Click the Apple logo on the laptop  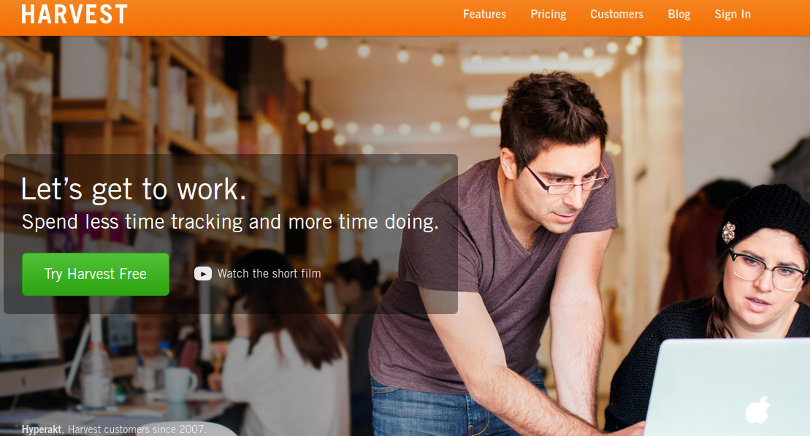[757, 410]
